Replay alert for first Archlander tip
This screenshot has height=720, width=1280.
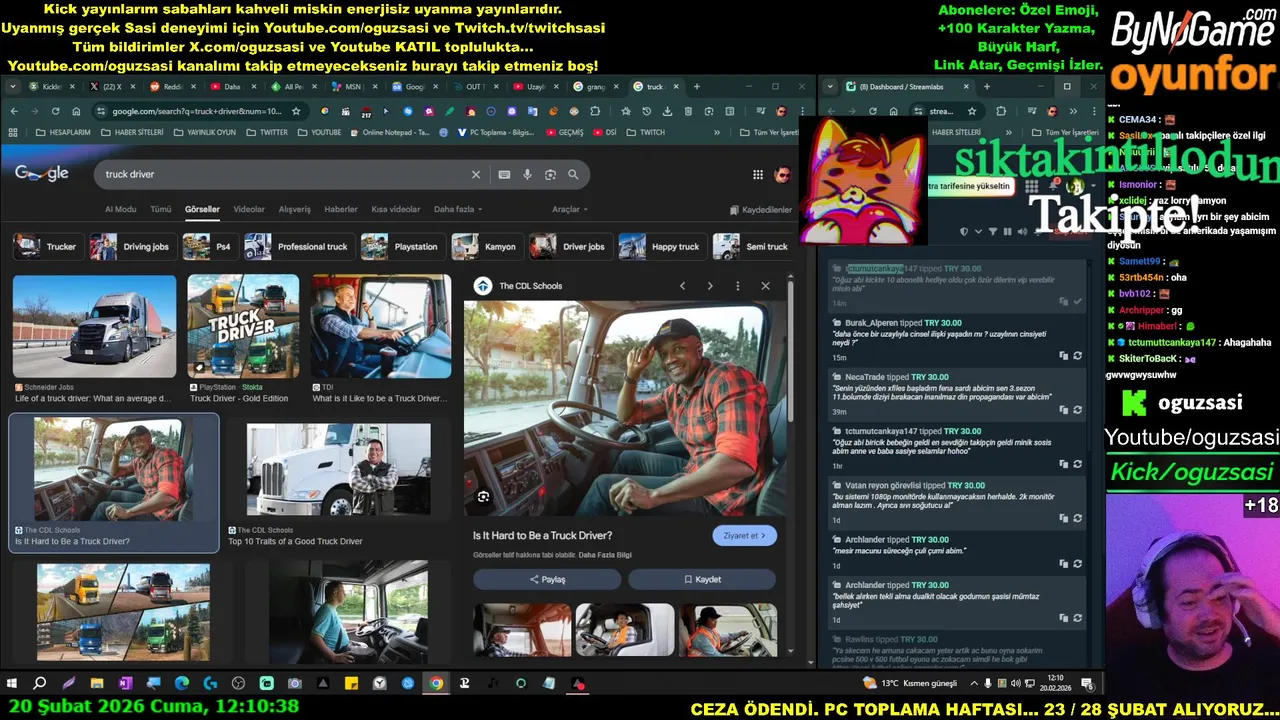click(1077, 563)
